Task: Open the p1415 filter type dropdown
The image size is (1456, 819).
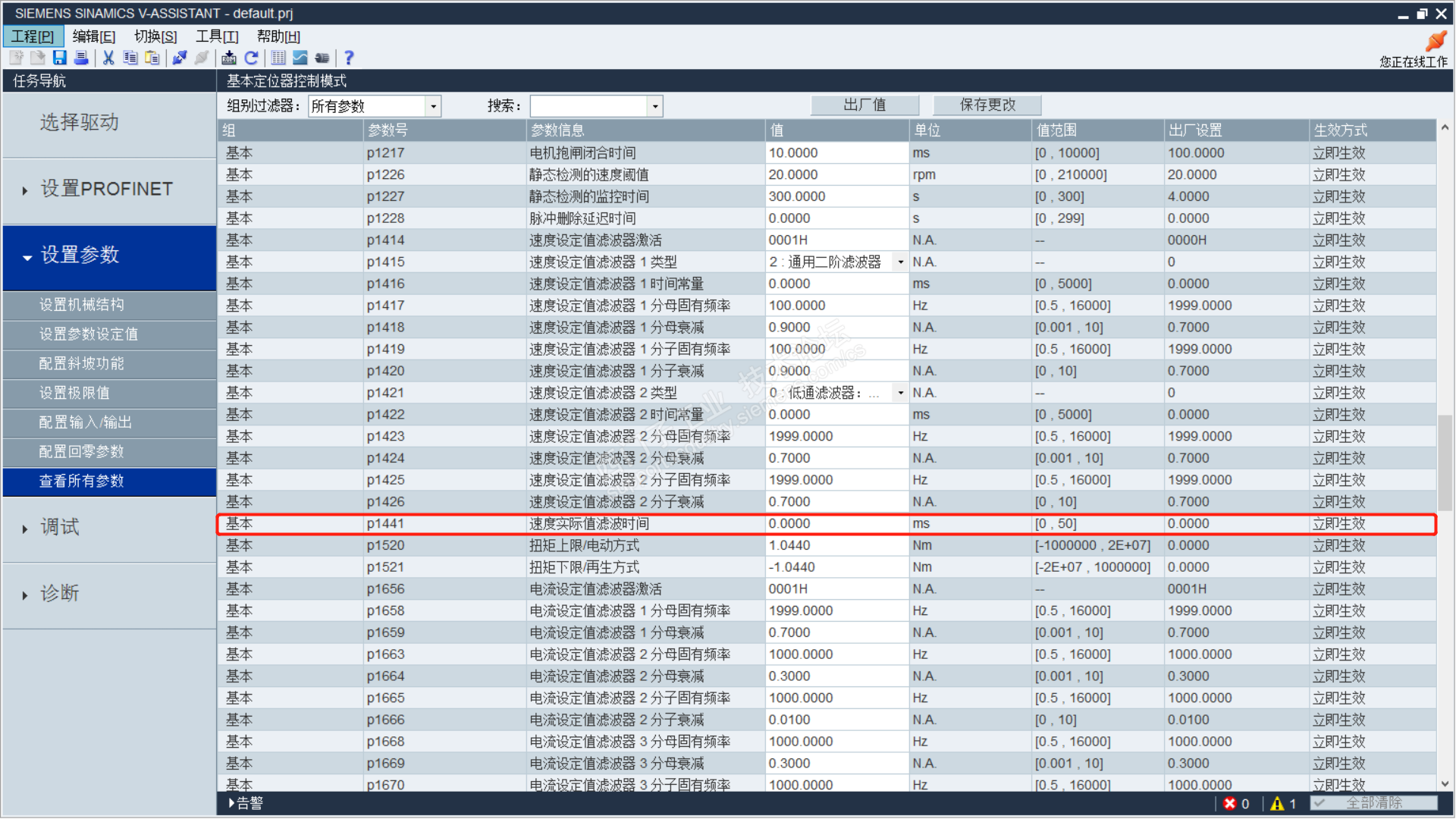Action: coord(900,262)
